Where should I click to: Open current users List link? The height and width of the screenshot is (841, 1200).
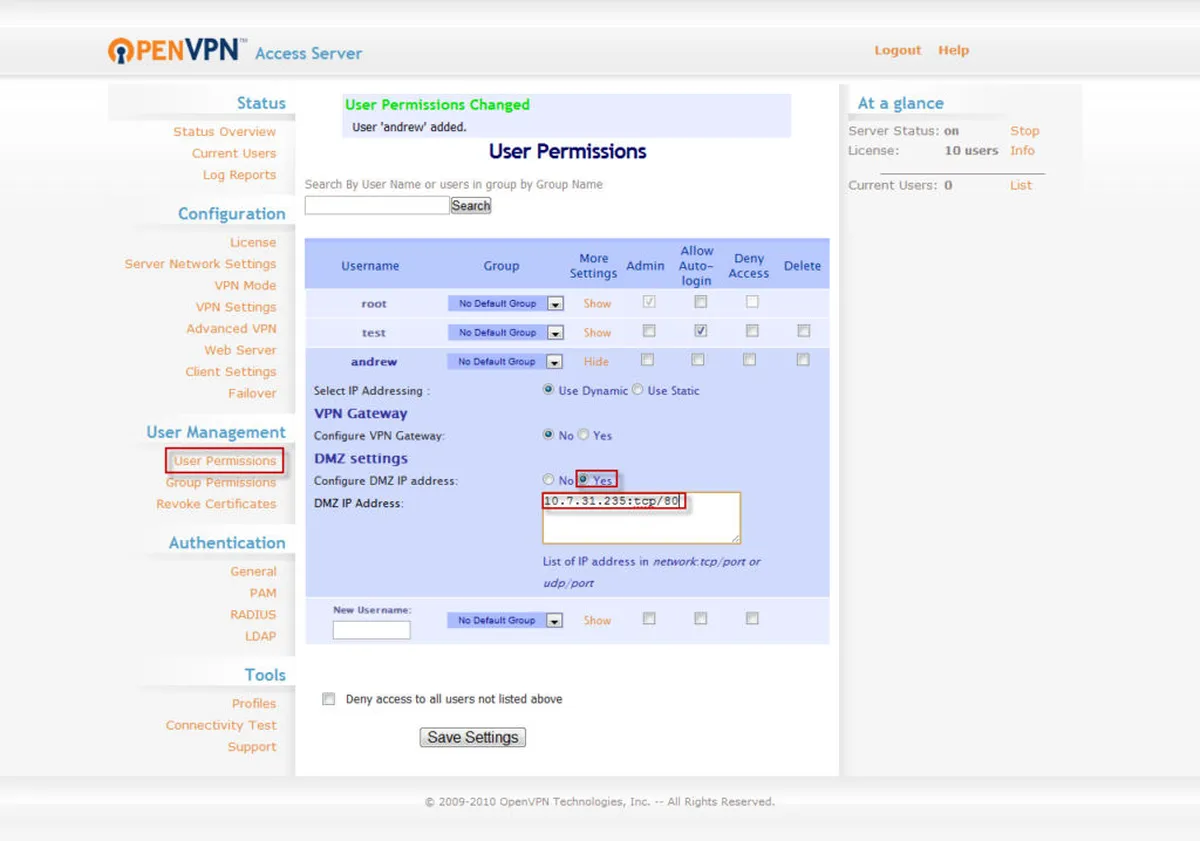[1020, 185]
